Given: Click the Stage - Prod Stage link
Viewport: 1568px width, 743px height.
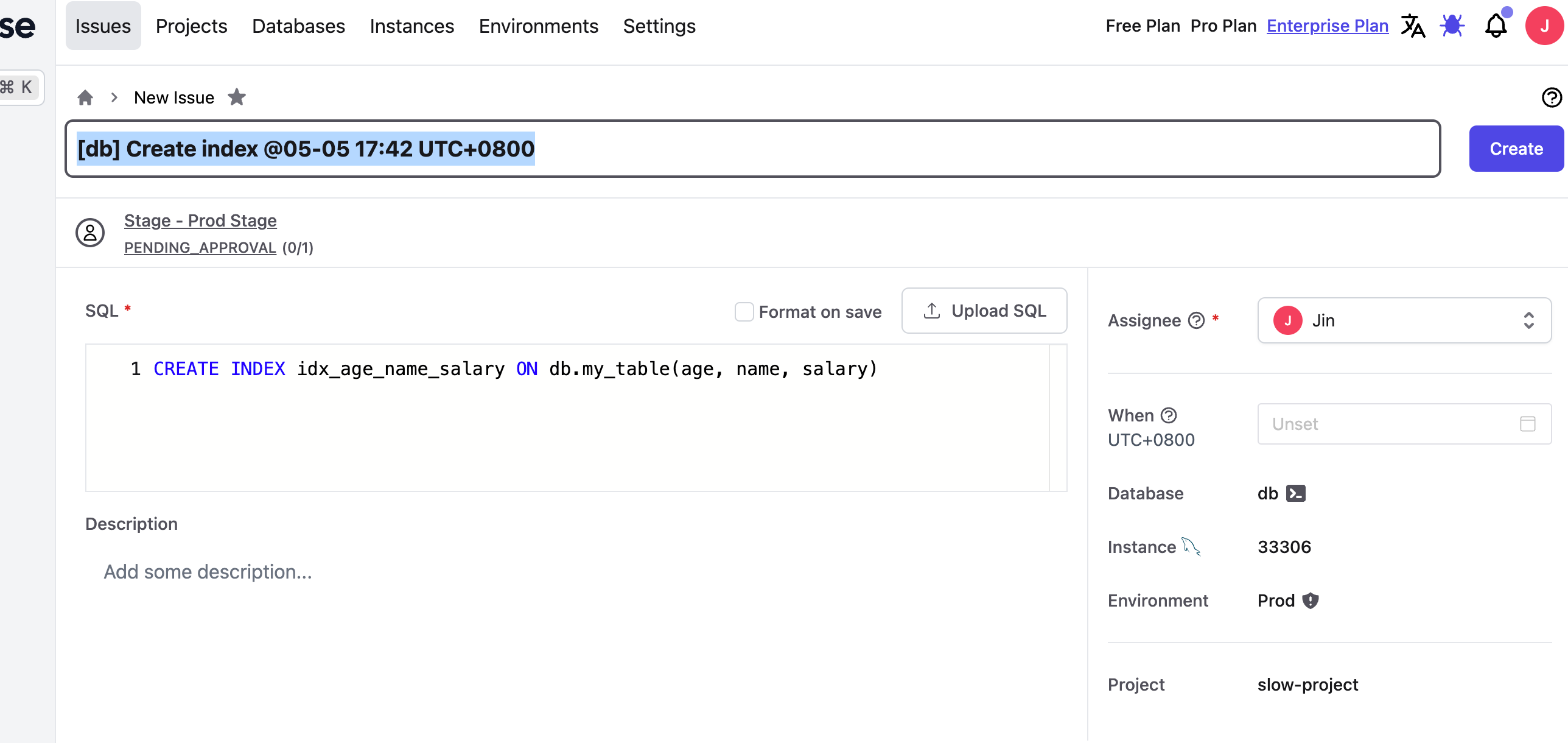Looking at the screenshot, I should point(200,220).
